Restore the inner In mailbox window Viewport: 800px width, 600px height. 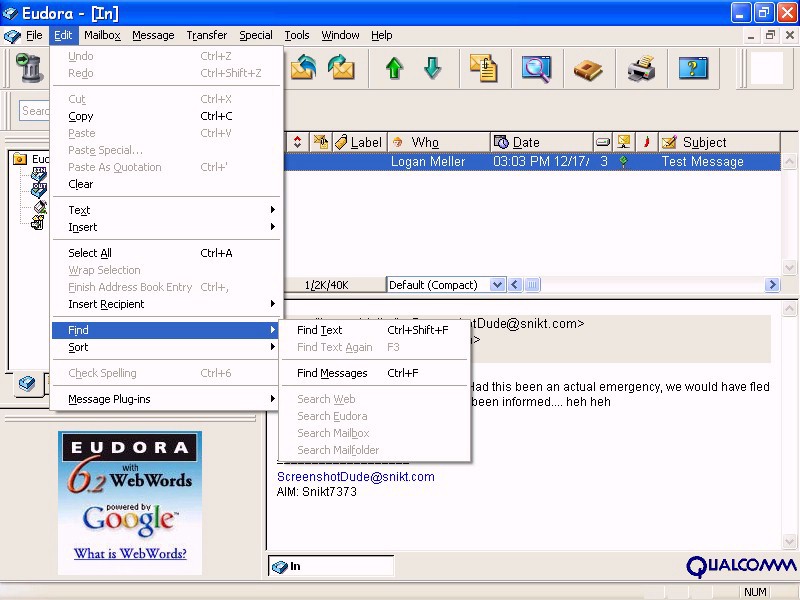point(770,35)
